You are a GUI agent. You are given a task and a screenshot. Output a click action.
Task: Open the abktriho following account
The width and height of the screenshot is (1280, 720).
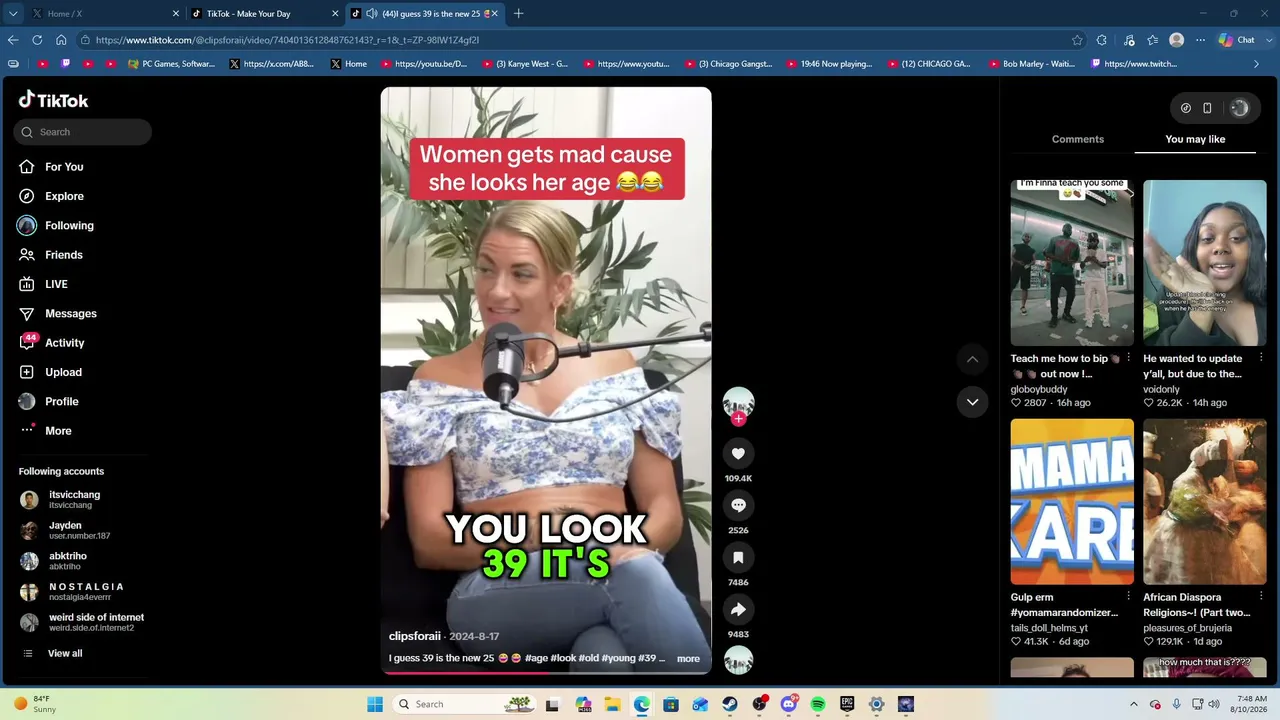click(55, 561)
